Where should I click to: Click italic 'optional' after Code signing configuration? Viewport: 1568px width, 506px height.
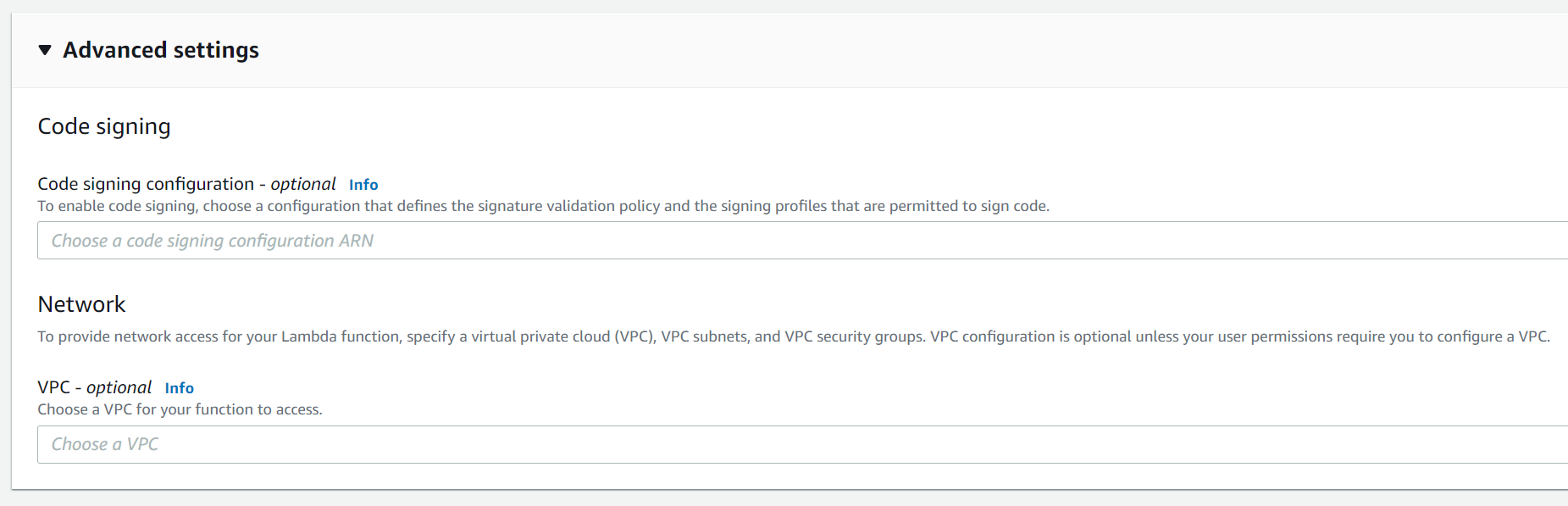click(x=303, y=184)
